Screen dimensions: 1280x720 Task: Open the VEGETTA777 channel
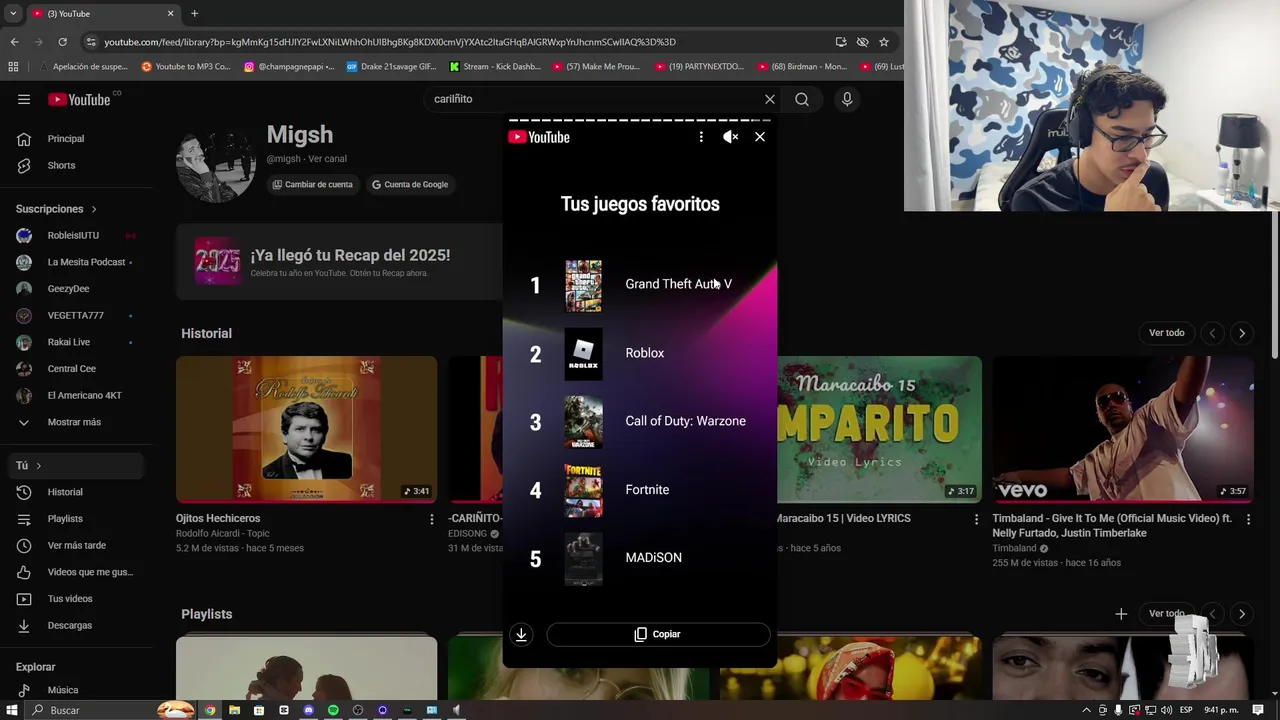click(77, 315)
